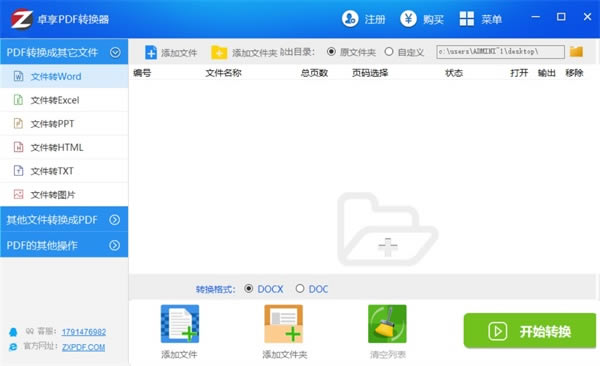Click the image file icon in sidebar
This screenshot has width=600, height=366.
[18, 194]
